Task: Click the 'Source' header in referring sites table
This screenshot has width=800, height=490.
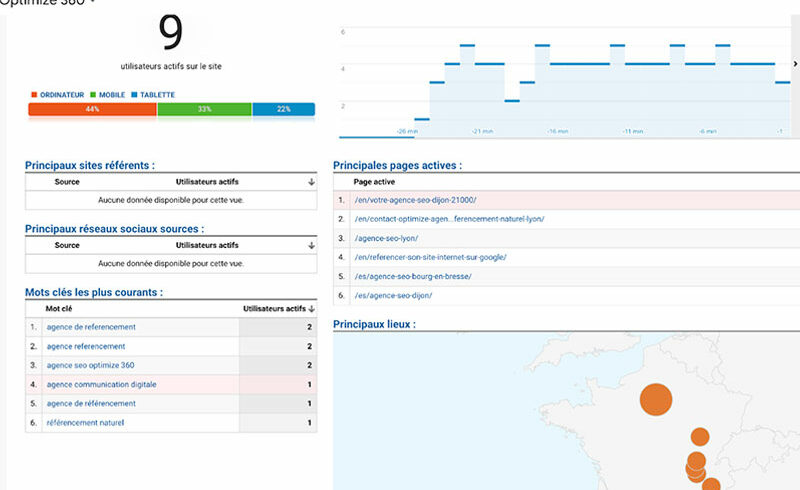Action: point(67,182)
